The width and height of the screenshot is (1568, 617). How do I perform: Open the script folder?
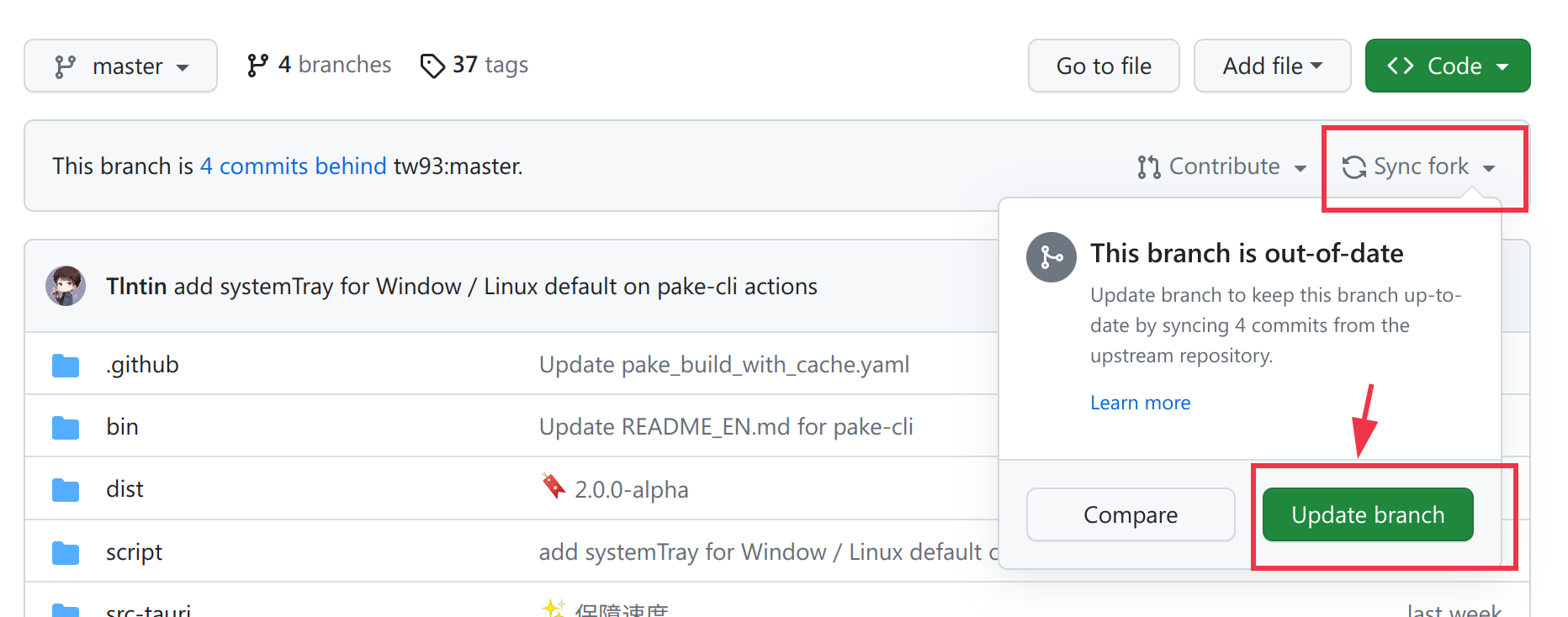tap(134, 552)
